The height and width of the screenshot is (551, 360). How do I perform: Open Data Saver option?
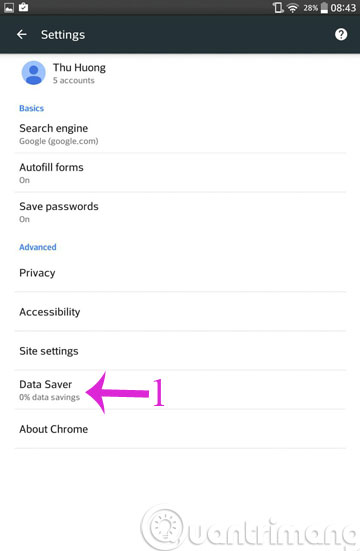coord(180,390)
